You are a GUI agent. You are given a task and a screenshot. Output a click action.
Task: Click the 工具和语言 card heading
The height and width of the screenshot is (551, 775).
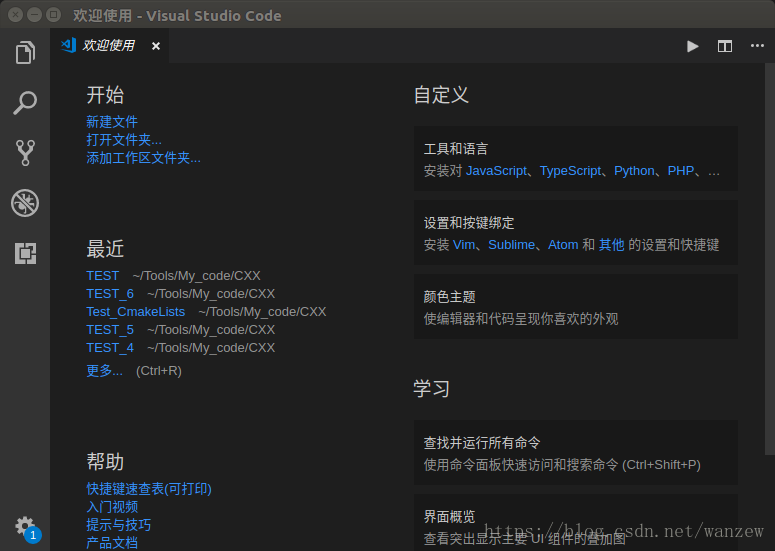[x=456, y=149]
